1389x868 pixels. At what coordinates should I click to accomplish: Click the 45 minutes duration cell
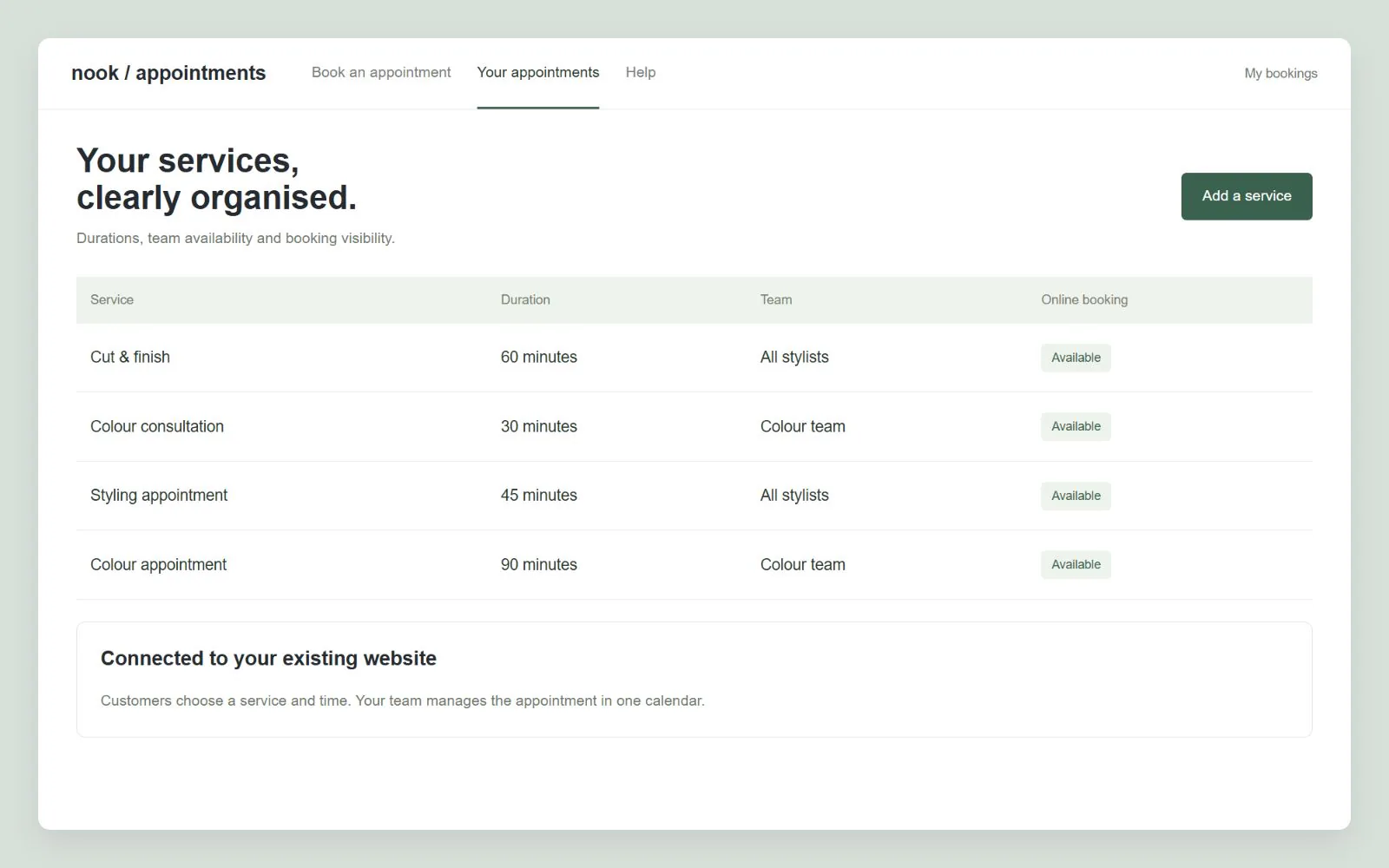pos(539,495)
